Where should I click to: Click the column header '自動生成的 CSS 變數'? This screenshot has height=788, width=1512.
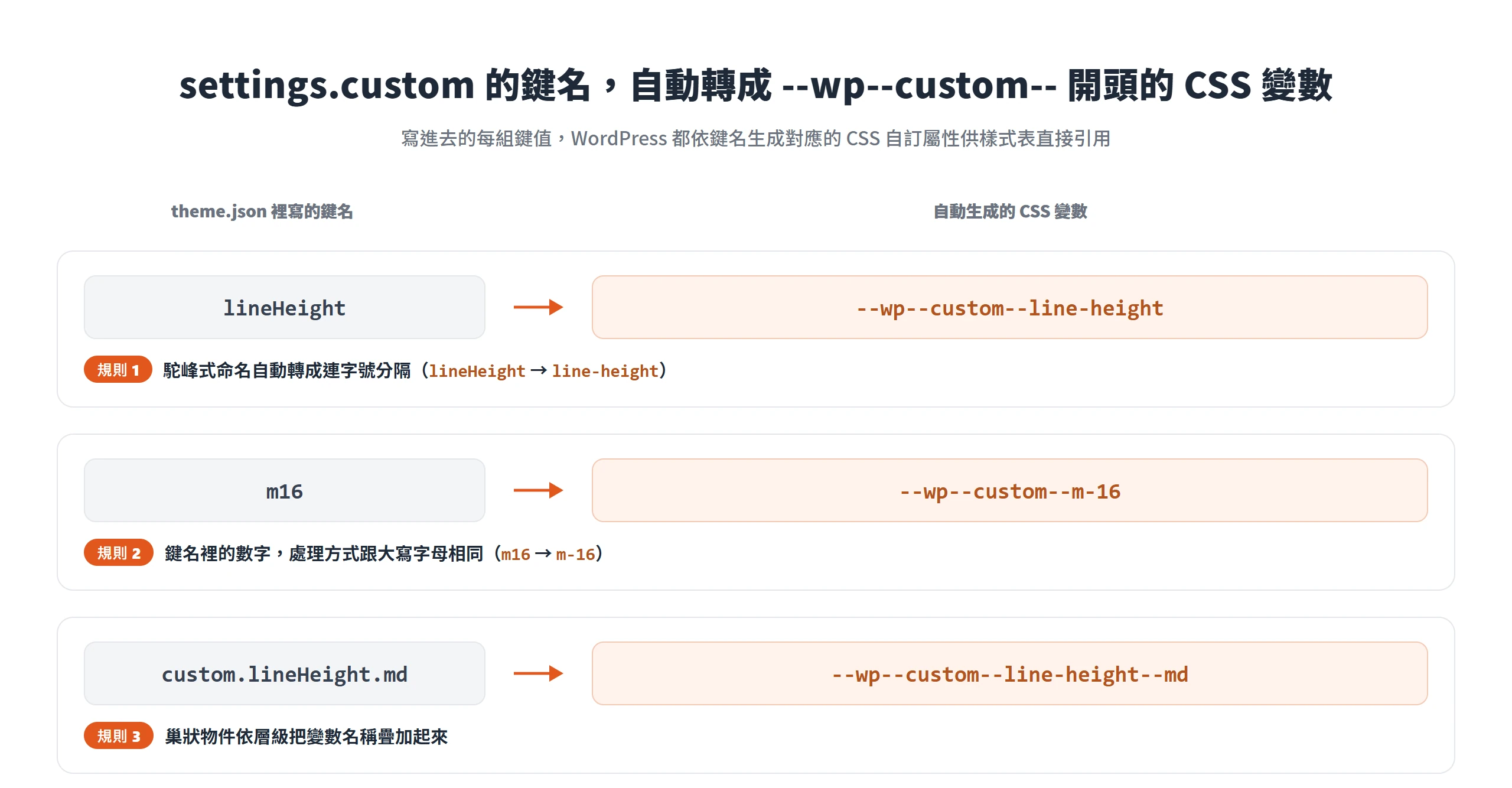coord(1010,211)
